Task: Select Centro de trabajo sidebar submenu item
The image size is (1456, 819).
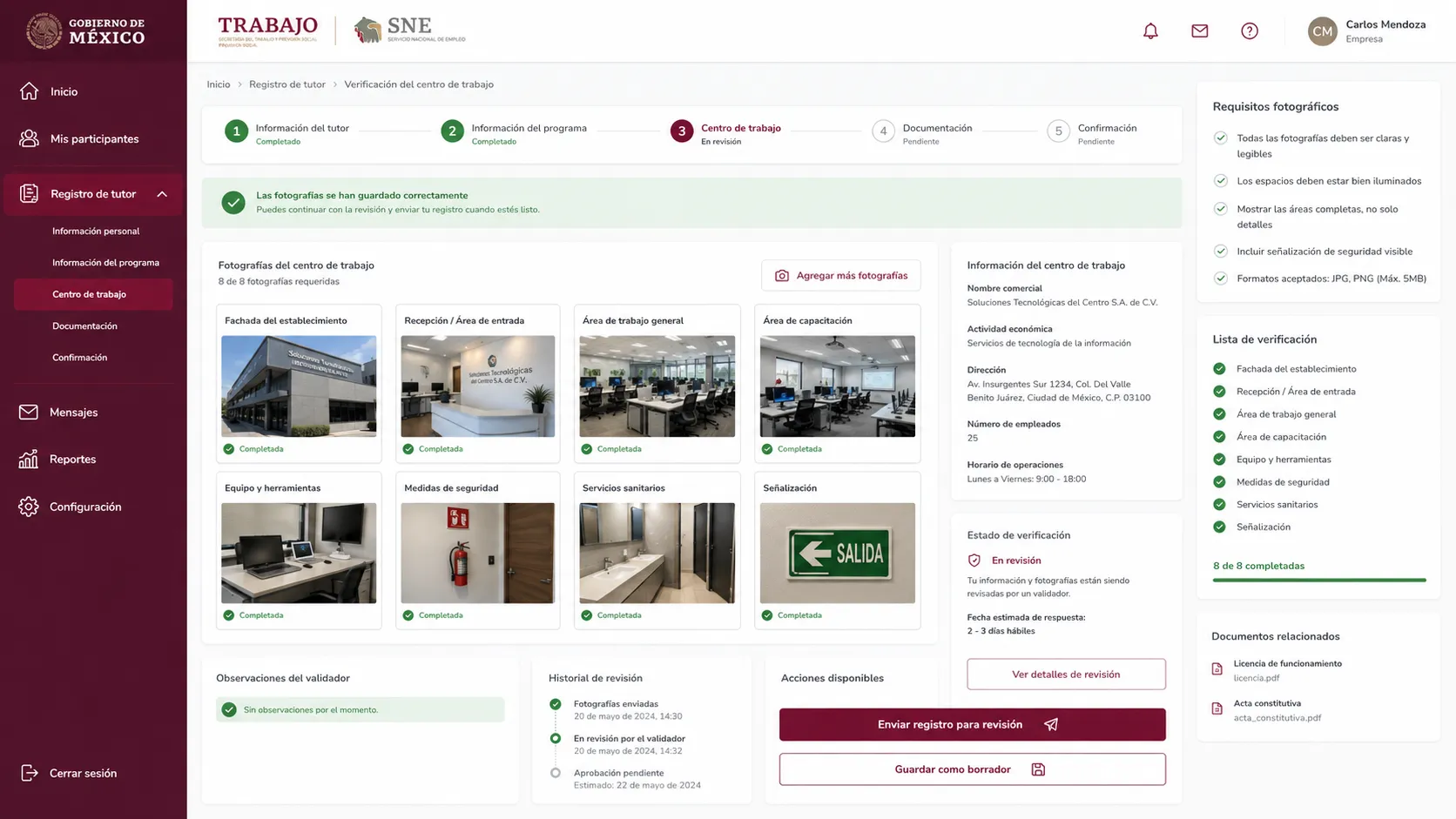Action: (x=93, y=294)
